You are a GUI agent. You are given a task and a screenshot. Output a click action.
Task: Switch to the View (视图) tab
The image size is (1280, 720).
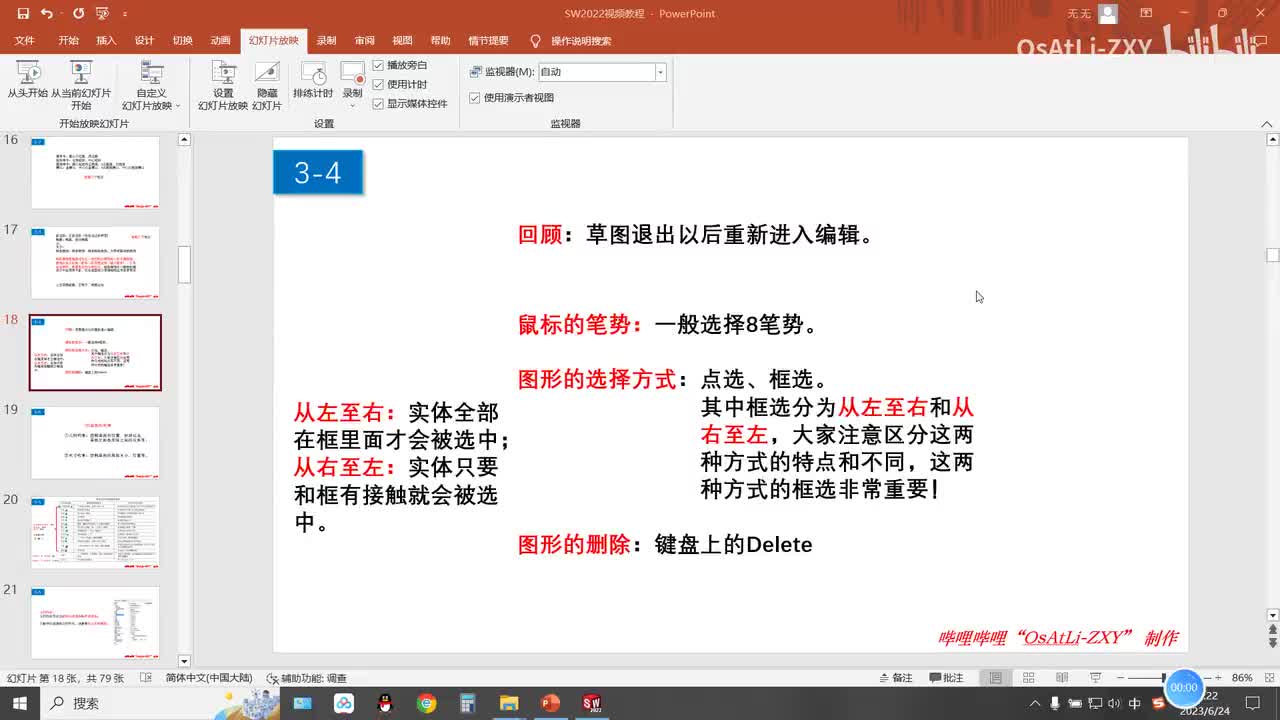[402, 41]
